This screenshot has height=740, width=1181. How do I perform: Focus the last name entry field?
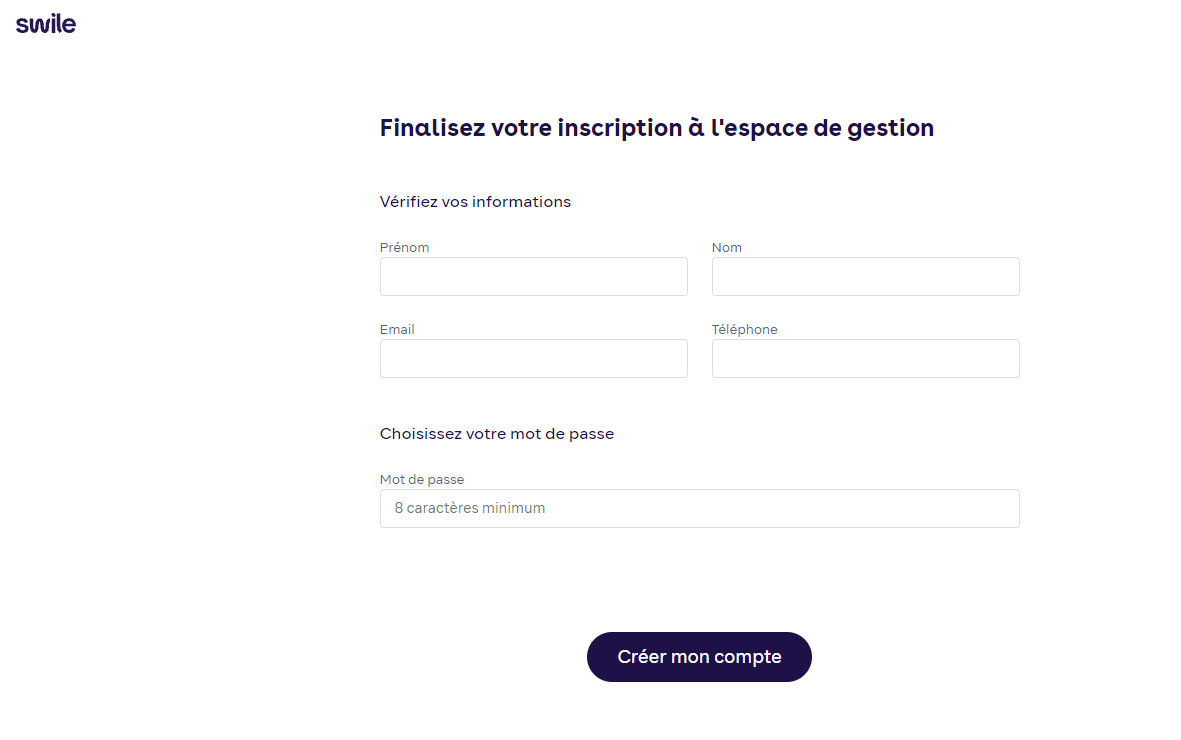[864, 276]
